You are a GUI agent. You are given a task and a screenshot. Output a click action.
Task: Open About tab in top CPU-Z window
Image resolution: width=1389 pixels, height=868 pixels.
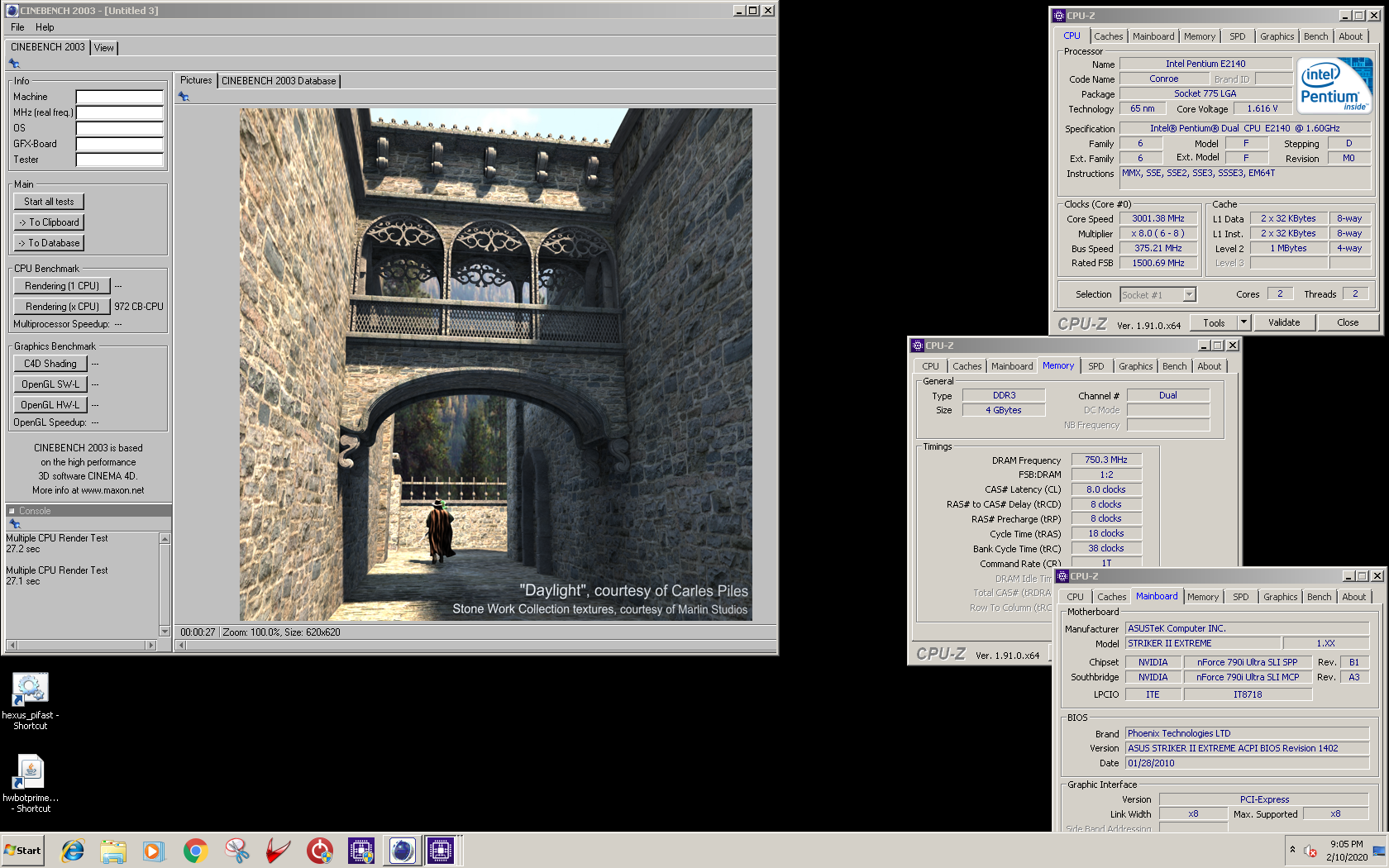[x=1351, y=36]
